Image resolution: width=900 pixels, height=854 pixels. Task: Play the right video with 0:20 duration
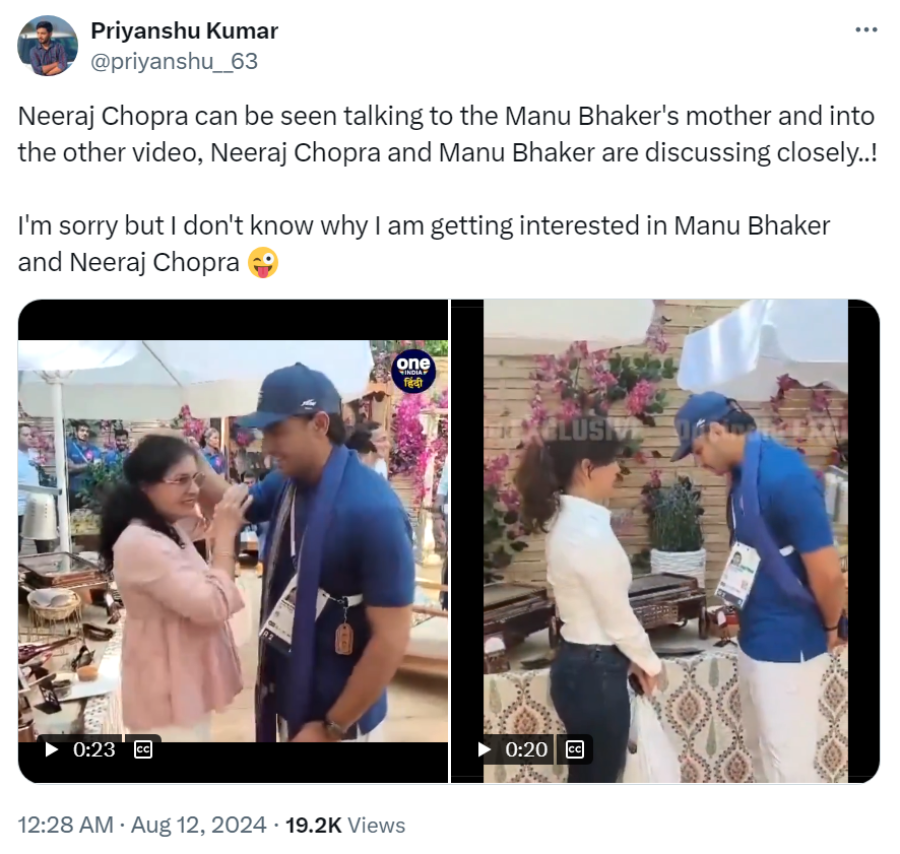tap(482, 749)
